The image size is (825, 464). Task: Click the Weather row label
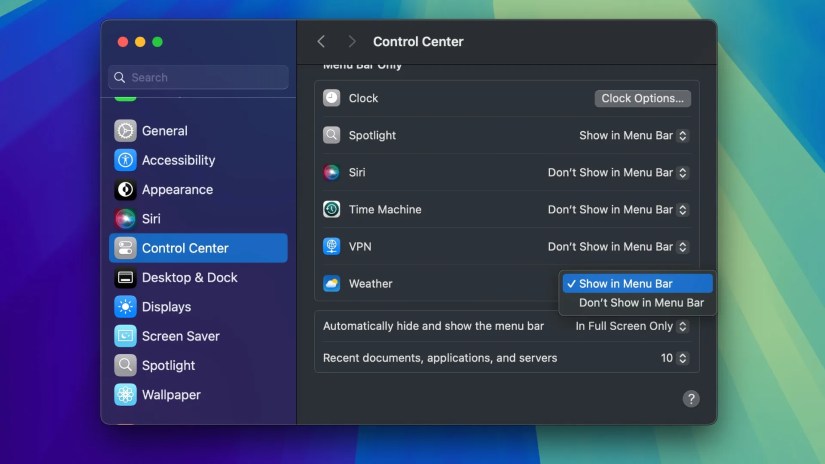point(370,284)
